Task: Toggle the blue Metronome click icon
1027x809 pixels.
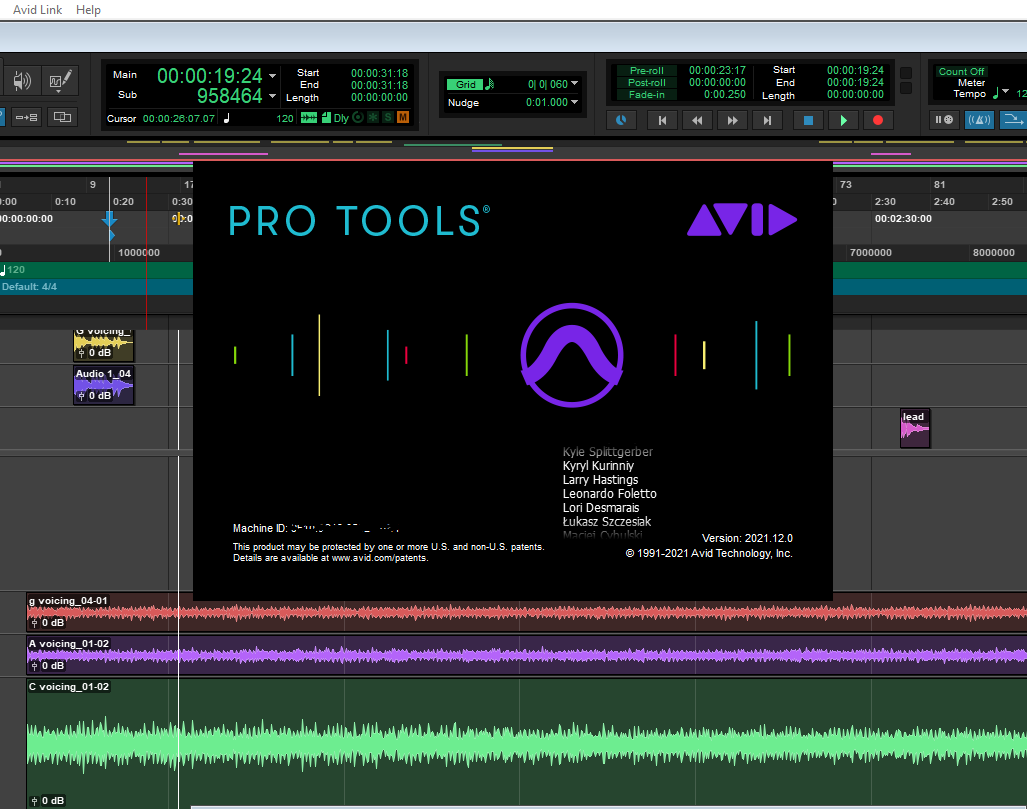Action: pos(979,120)
